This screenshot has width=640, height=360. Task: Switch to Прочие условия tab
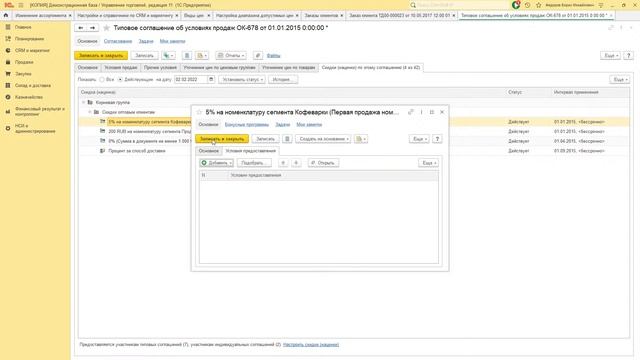(x=160, y=67)
